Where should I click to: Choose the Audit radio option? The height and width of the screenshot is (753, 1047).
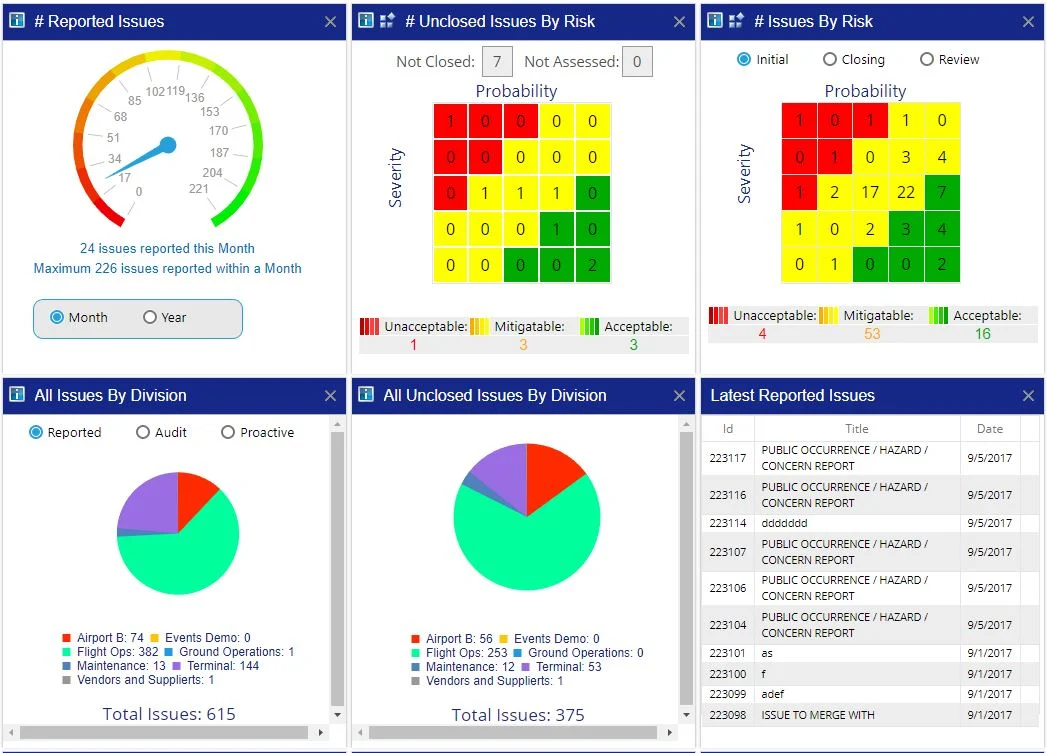click(x=143, y=433)
